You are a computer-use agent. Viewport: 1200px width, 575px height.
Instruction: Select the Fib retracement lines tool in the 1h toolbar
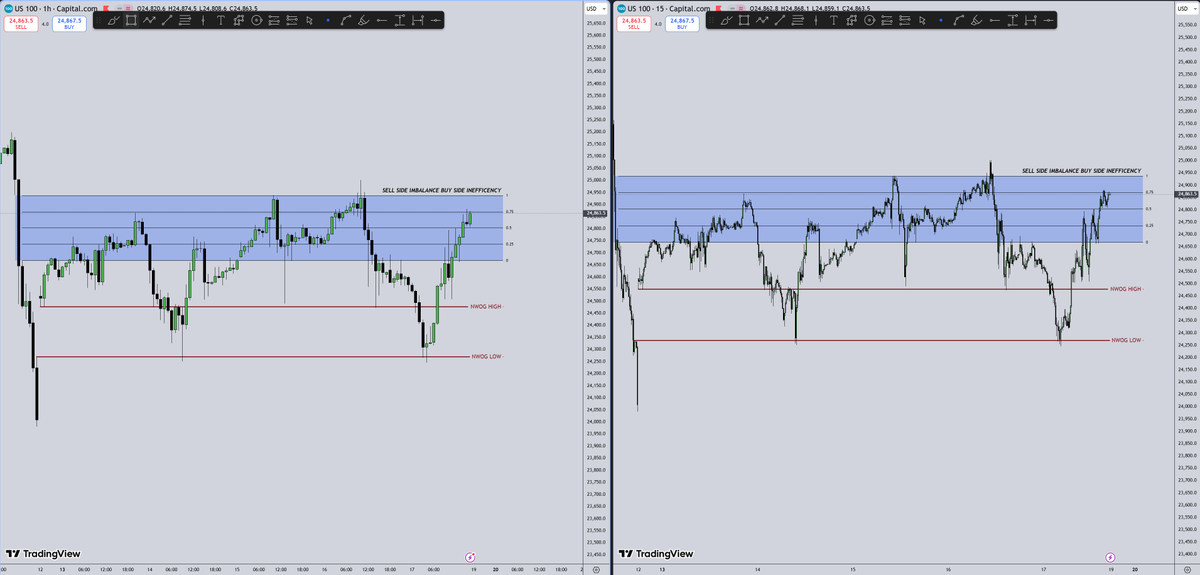click(x=185, y=20)
